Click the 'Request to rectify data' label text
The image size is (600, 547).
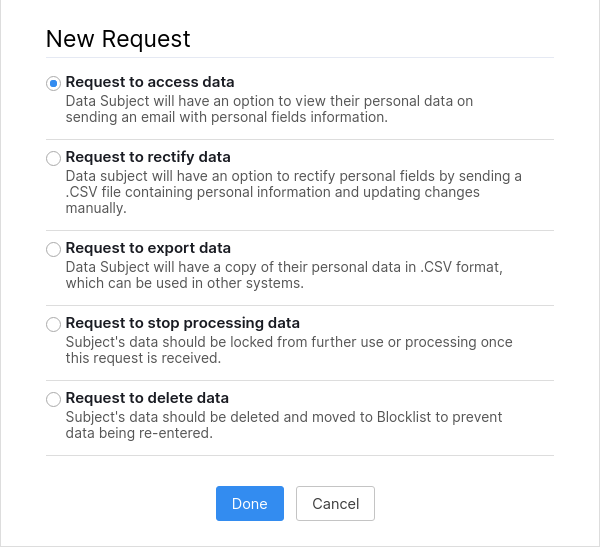coord(148,157)
